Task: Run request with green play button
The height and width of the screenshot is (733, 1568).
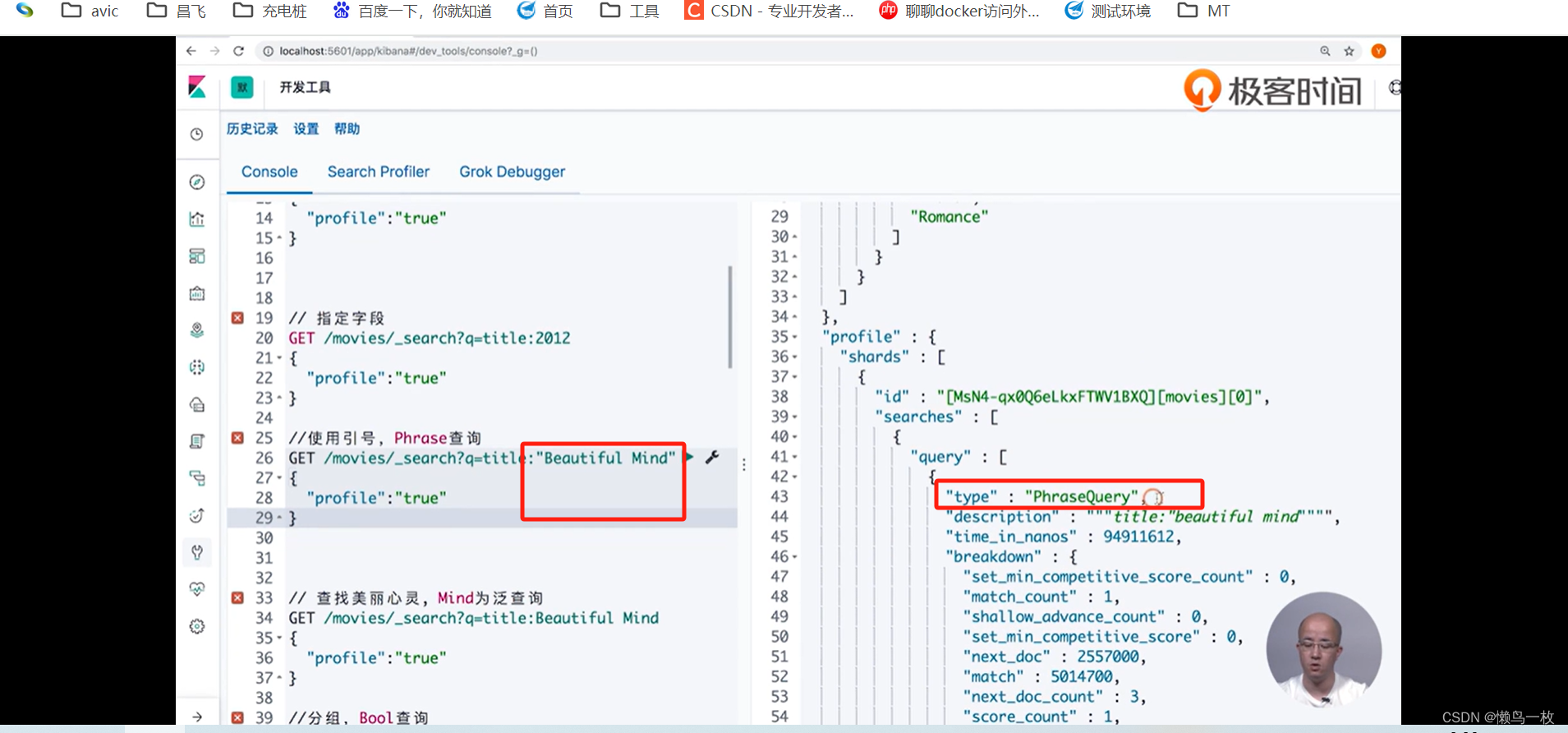Action: [x=689, y=457]
